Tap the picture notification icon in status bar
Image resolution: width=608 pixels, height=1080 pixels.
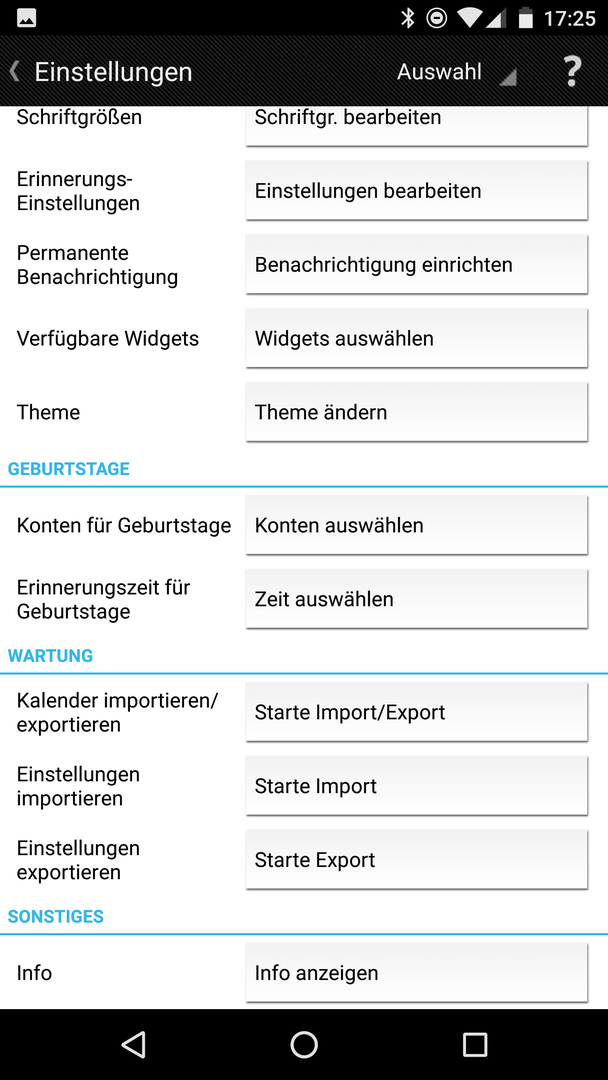click(27, 19)
